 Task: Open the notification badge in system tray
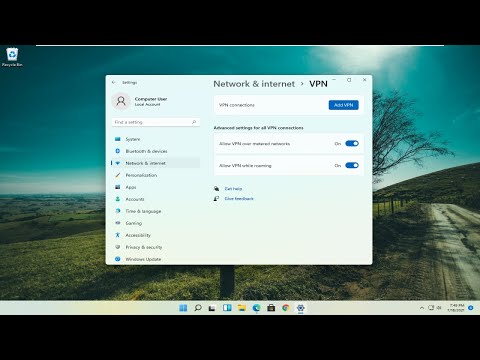pos(471,308)
